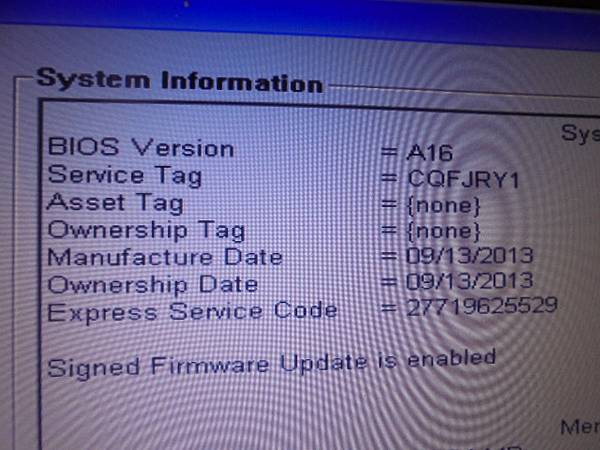Image resolution: width=600 pixels, height=450 pixels.
Task: Click the Asset Tag {none} value
Action: [443, 206]
